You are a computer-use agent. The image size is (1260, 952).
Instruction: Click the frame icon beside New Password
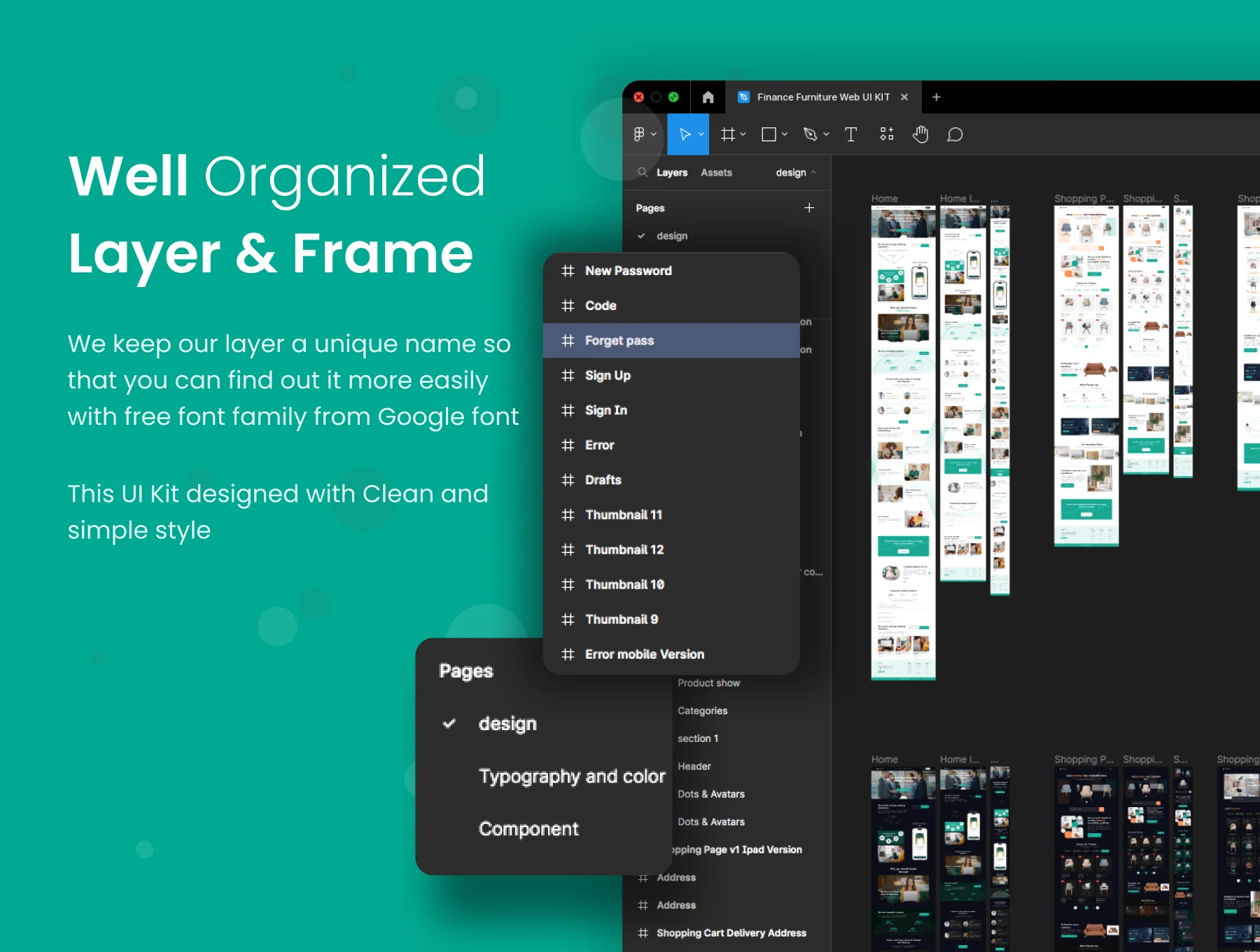coord(568,271)
